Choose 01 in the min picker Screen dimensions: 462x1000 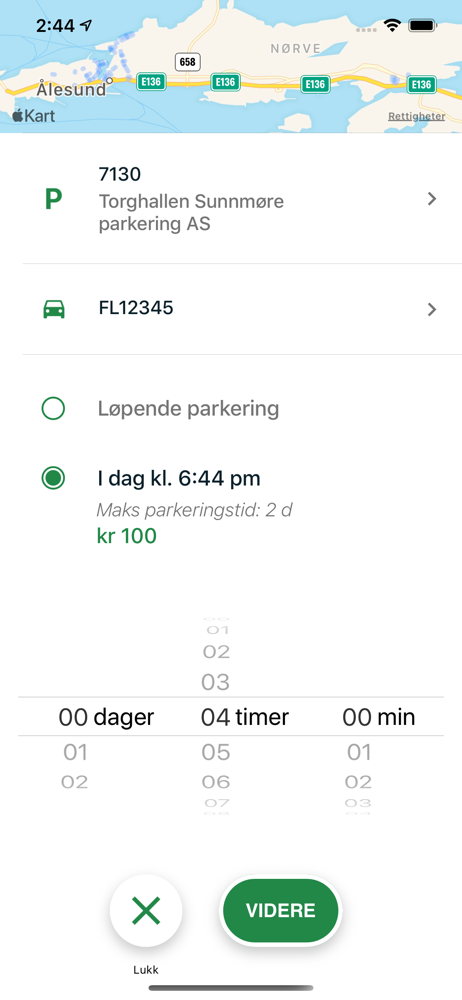click(359, 753)
